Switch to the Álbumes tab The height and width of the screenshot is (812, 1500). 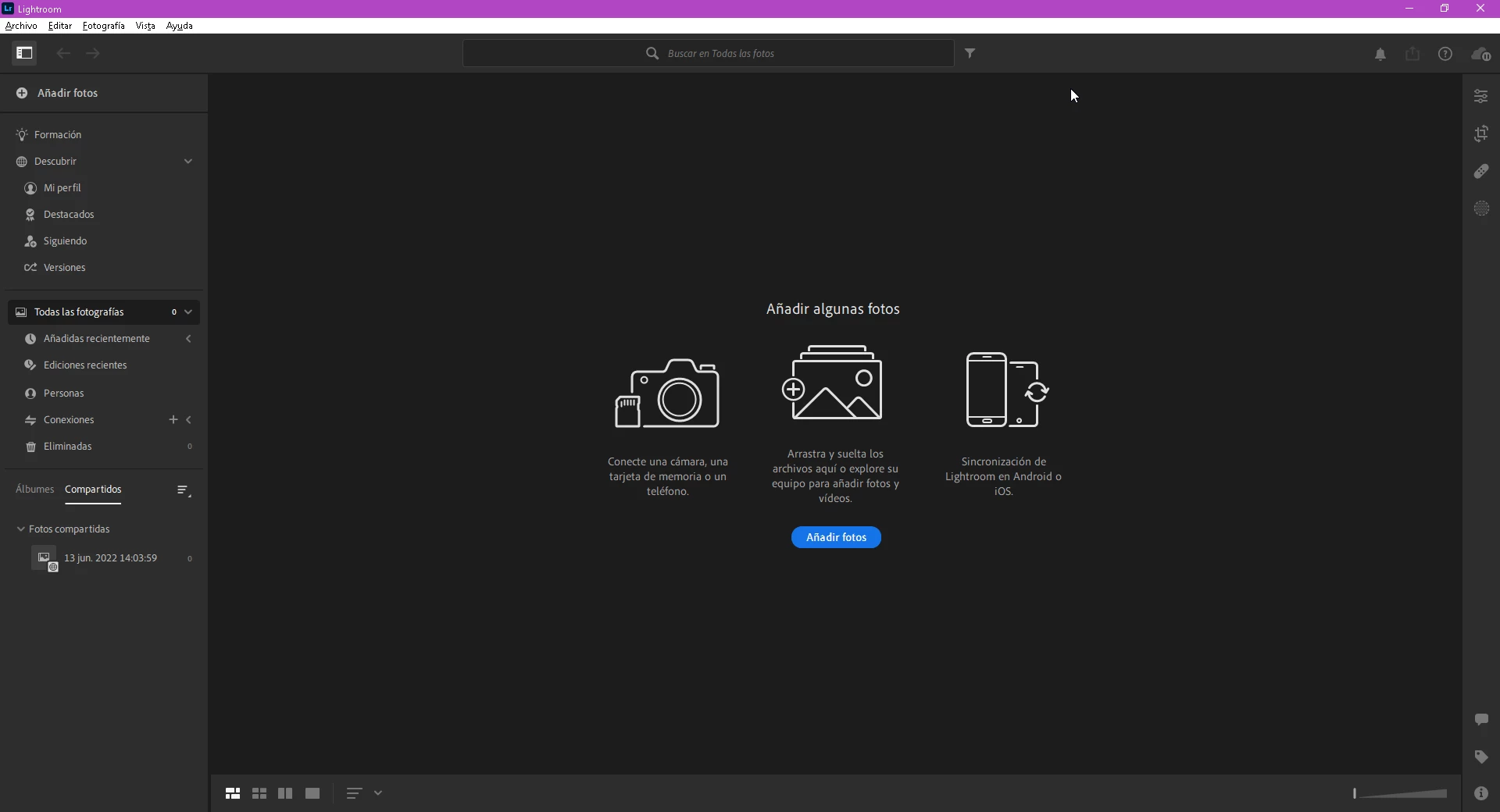pyautogui.click(x=35, y=490)
